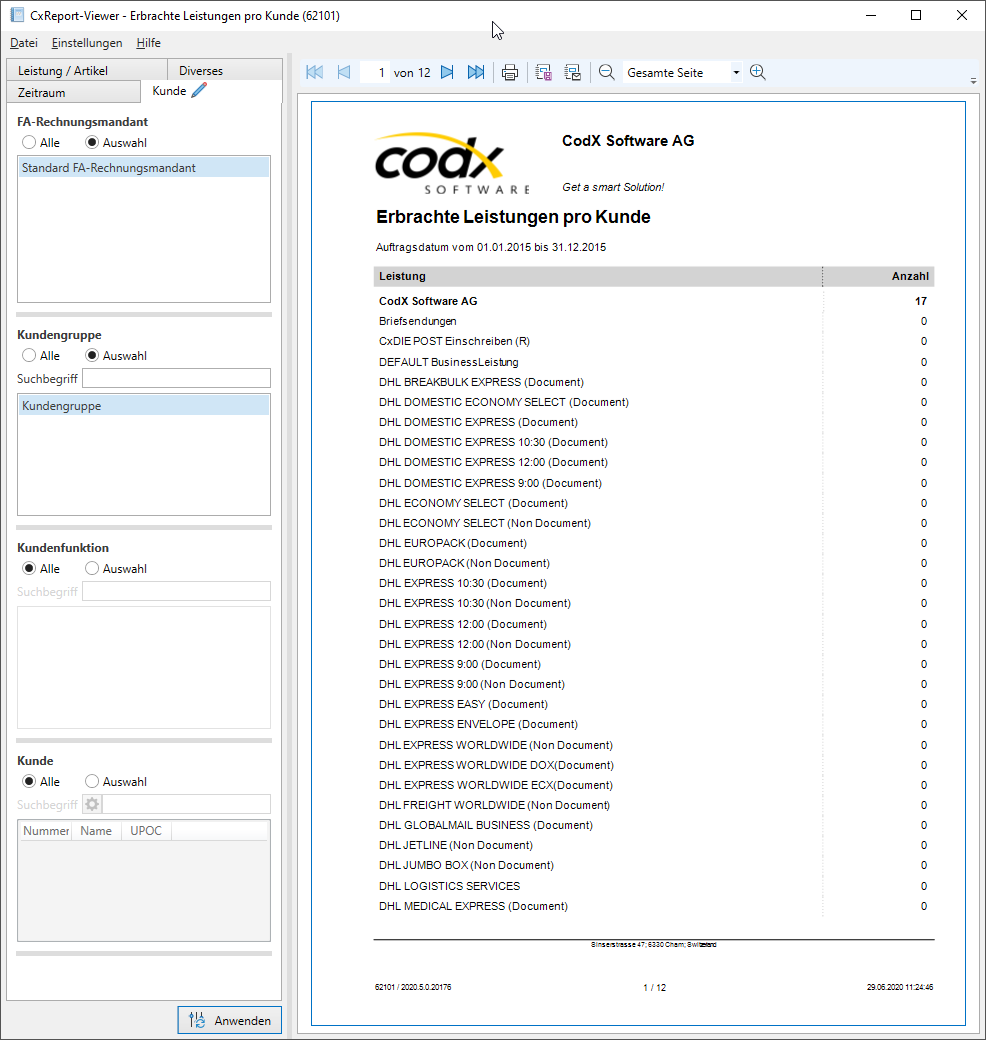Go to the first report page

pyautogui.click(x=315, y=72)
